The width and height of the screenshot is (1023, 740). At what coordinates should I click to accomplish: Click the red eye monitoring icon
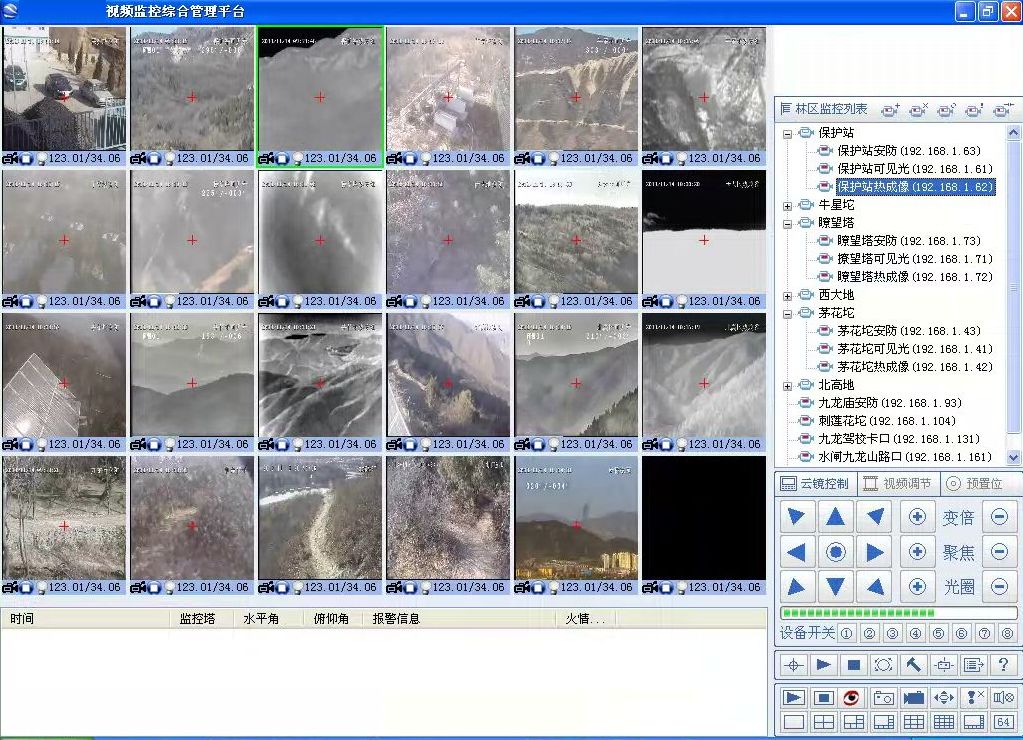[852, 698]
